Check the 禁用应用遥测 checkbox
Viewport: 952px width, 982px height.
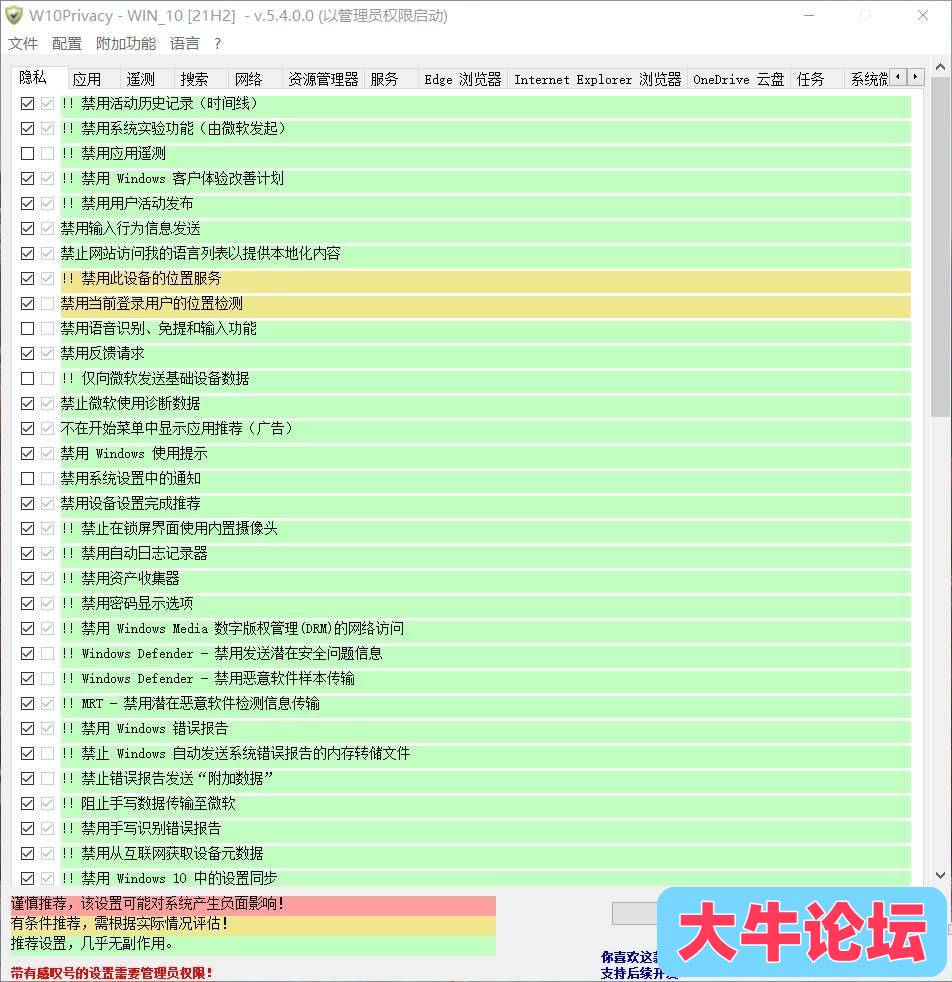[28, 153]
